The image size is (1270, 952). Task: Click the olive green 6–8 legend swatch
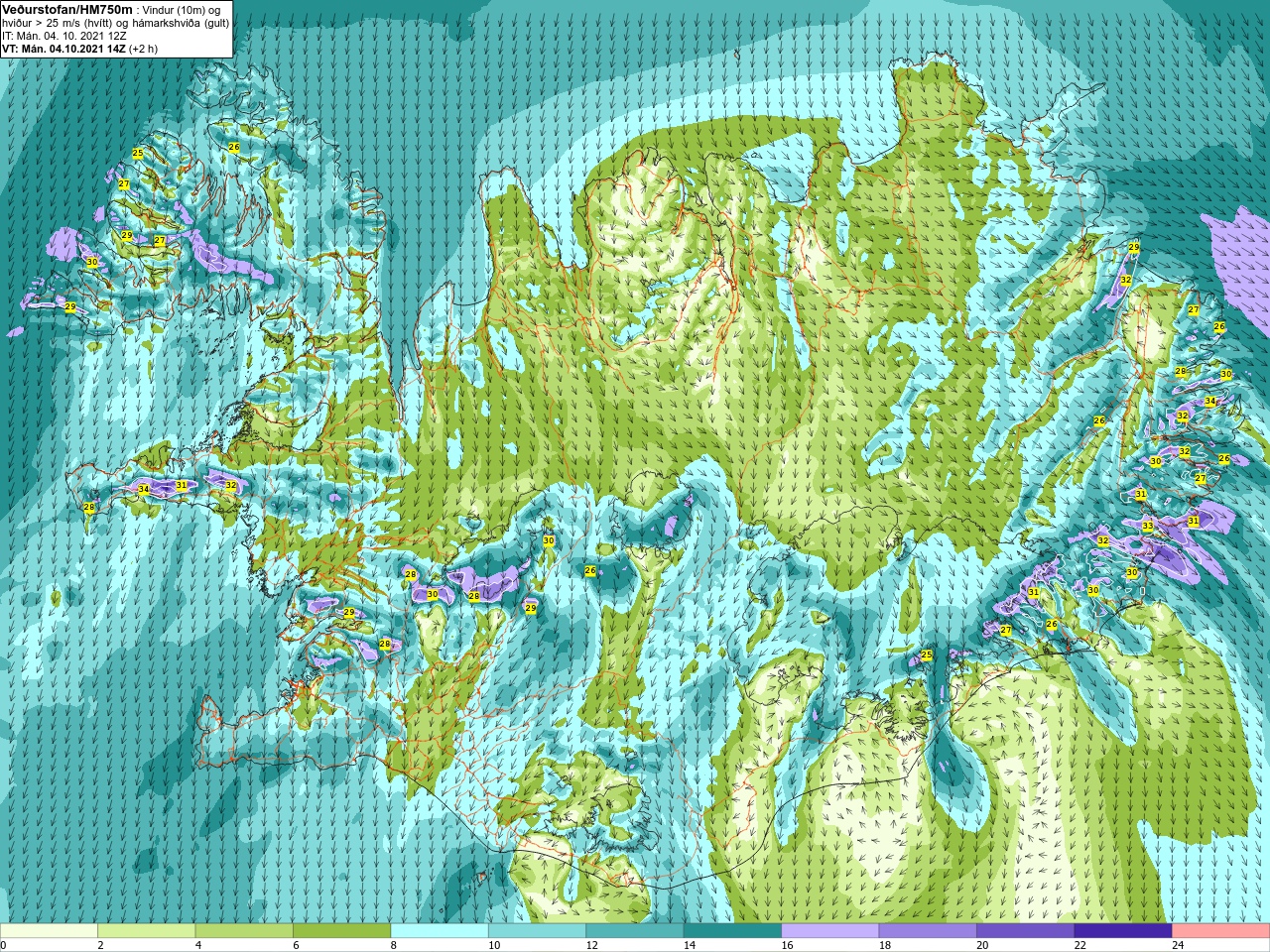pyautogui.click(x=341, y=930)
